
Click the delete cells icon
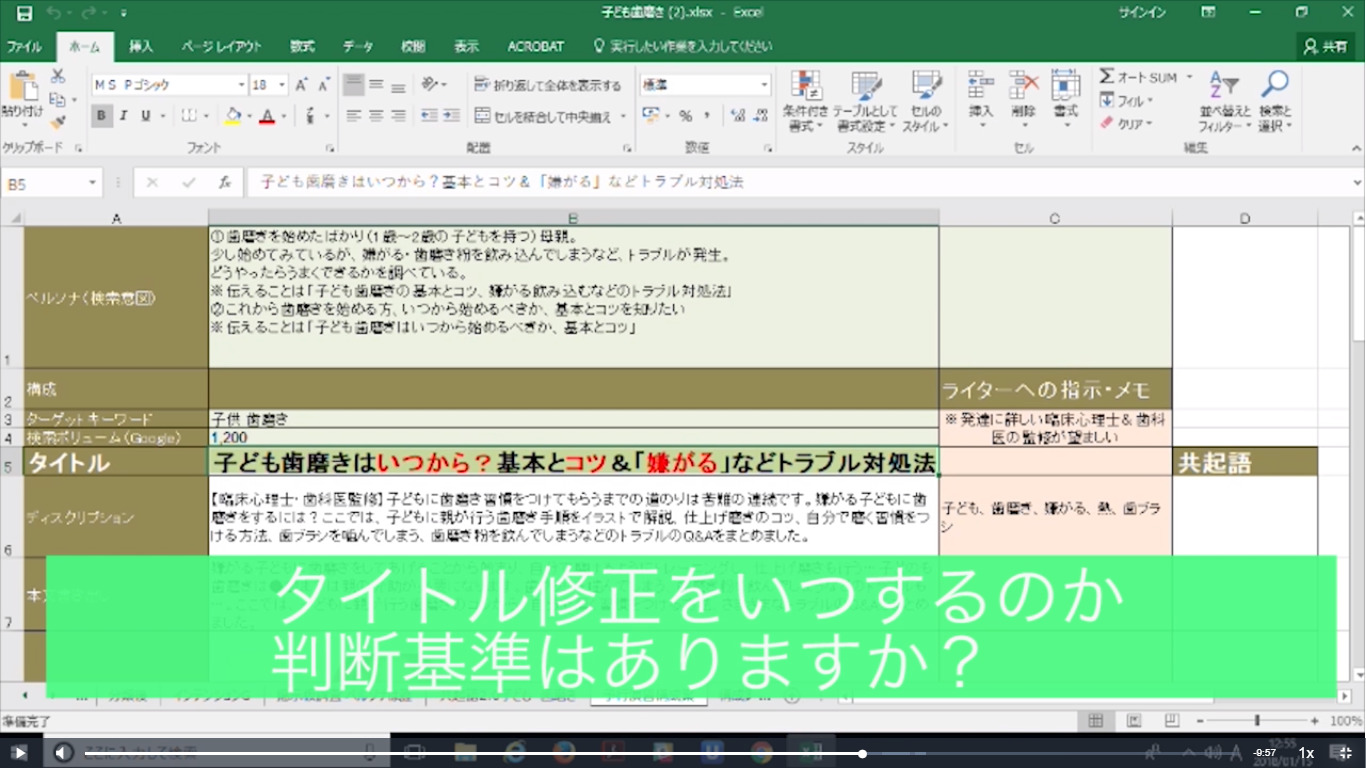[x=1023, y=85]
